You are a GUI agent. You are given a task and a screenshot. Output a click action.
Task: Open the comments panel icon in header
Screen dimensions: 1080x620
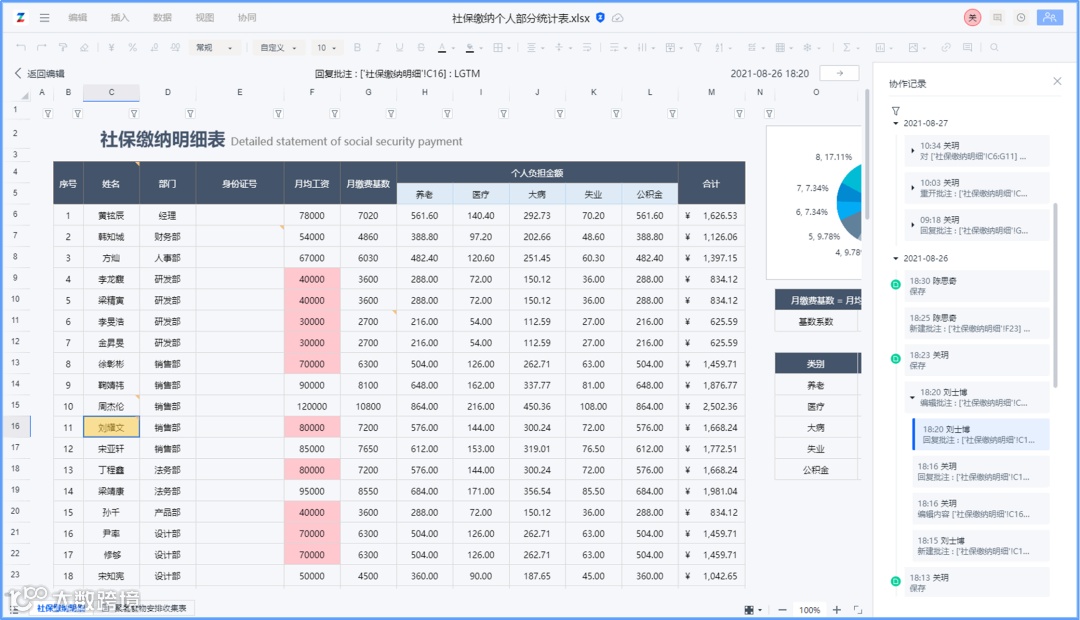click(997, 18)
